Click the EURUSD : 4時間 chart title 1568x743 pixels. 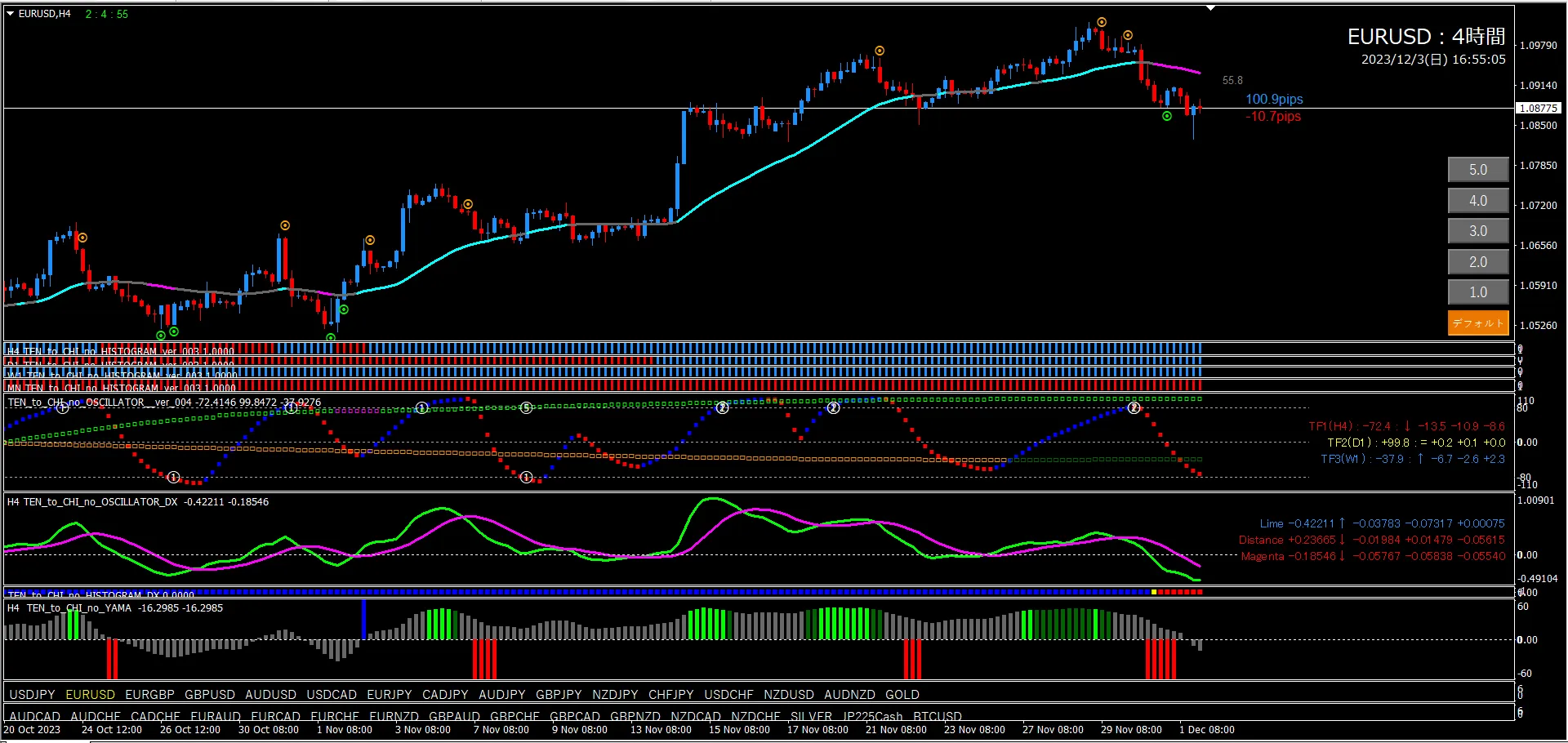(x=1426, y=36)
